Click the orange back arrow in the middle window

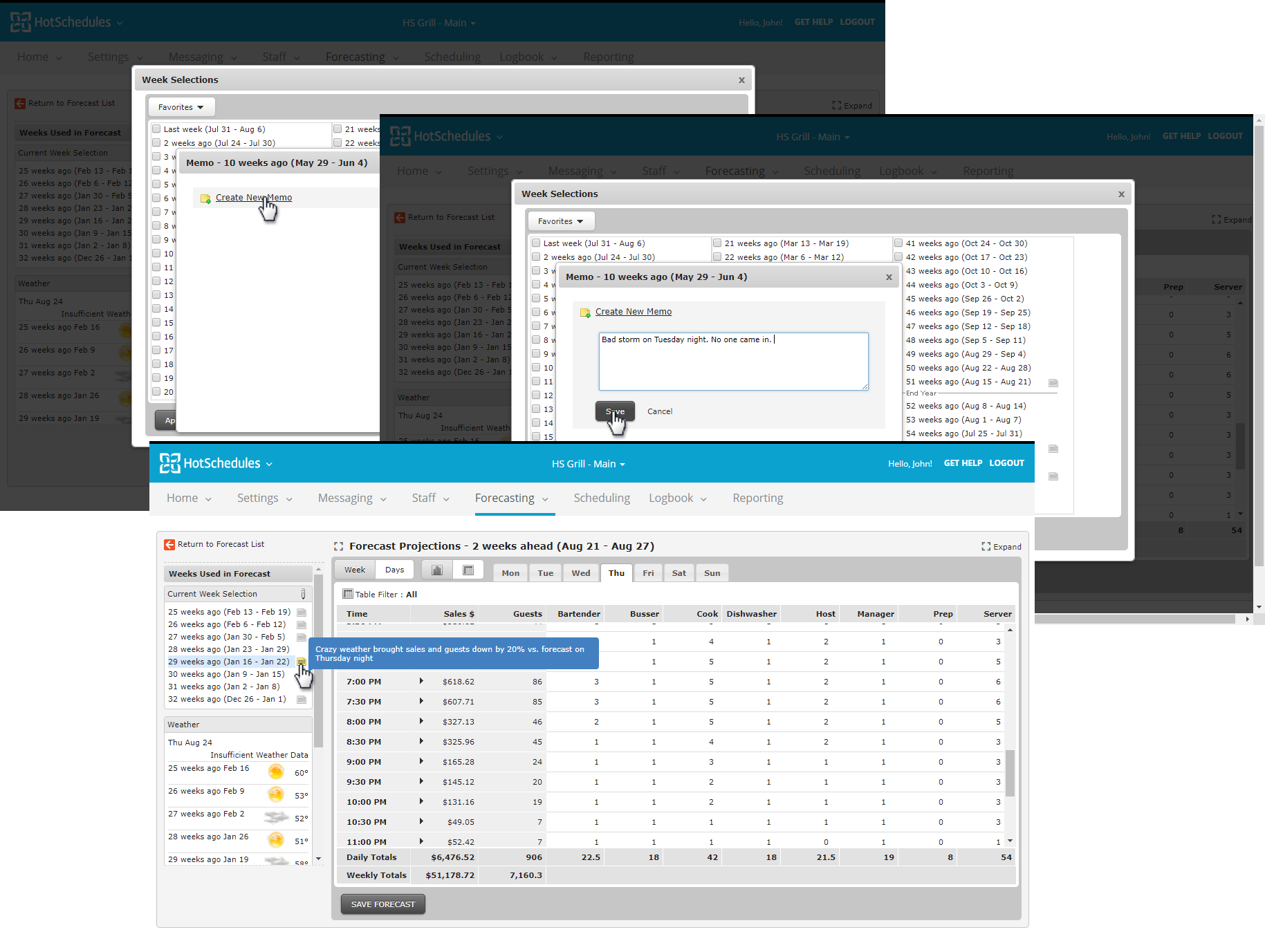coord(400,218)
